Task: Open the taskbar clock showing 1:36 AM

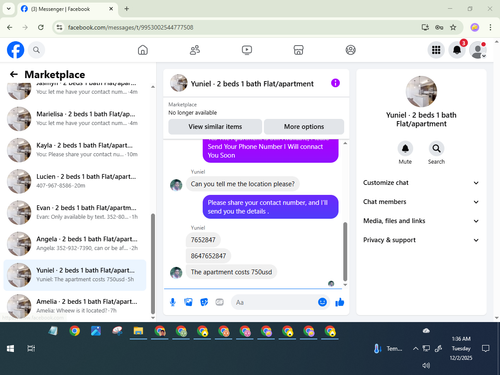Action: pos(461,348)
